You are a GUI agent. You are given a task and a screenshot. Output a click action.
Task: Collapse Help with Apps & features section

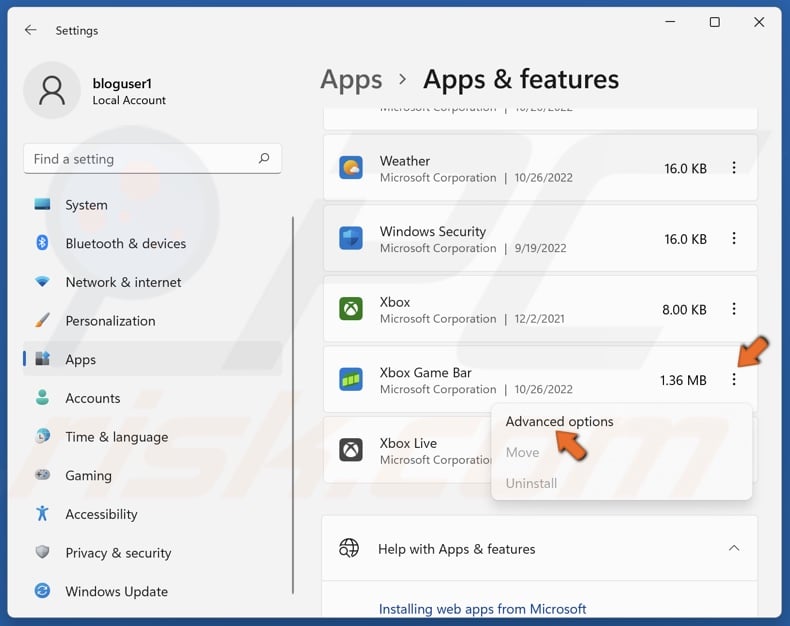(x=734, y=549)
